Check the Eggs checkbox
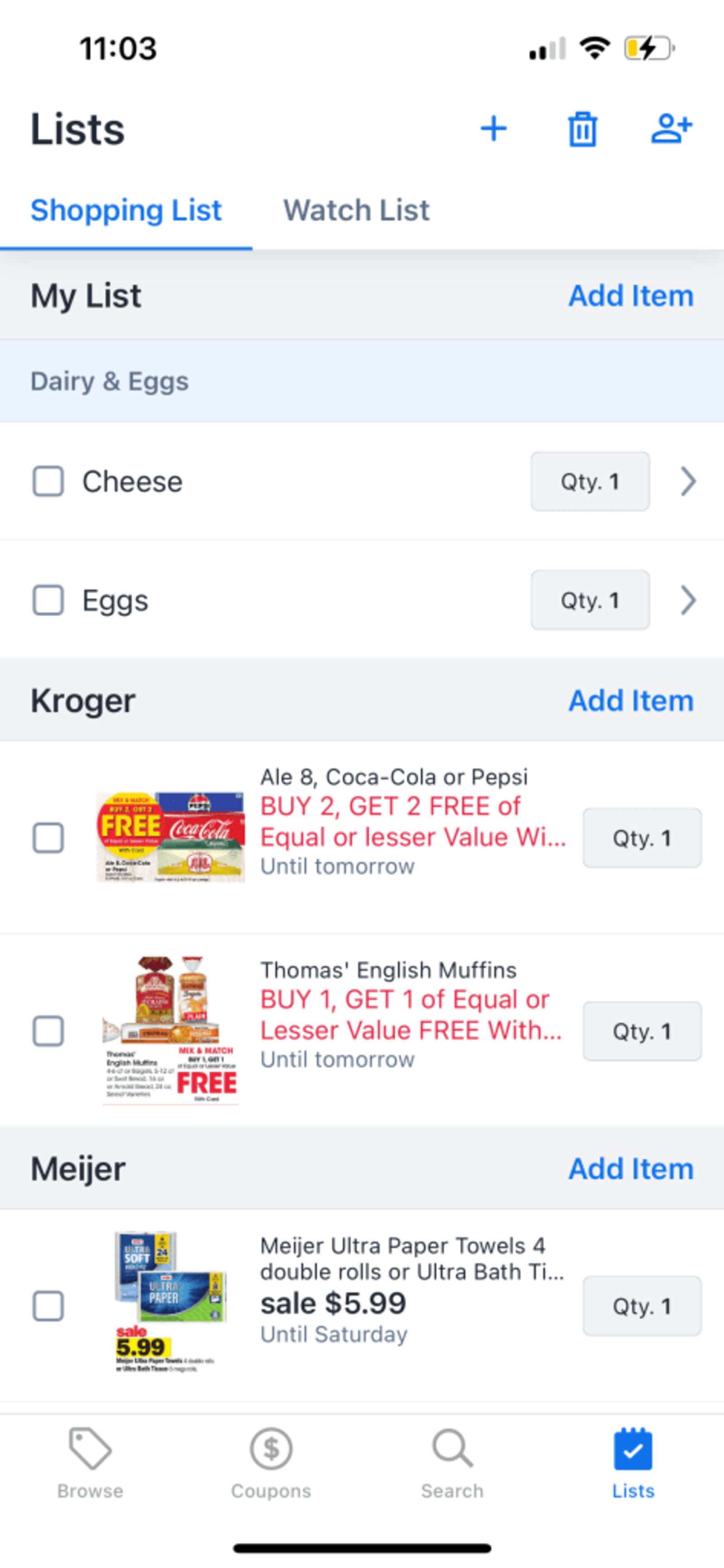 click(x=48, y=600)
